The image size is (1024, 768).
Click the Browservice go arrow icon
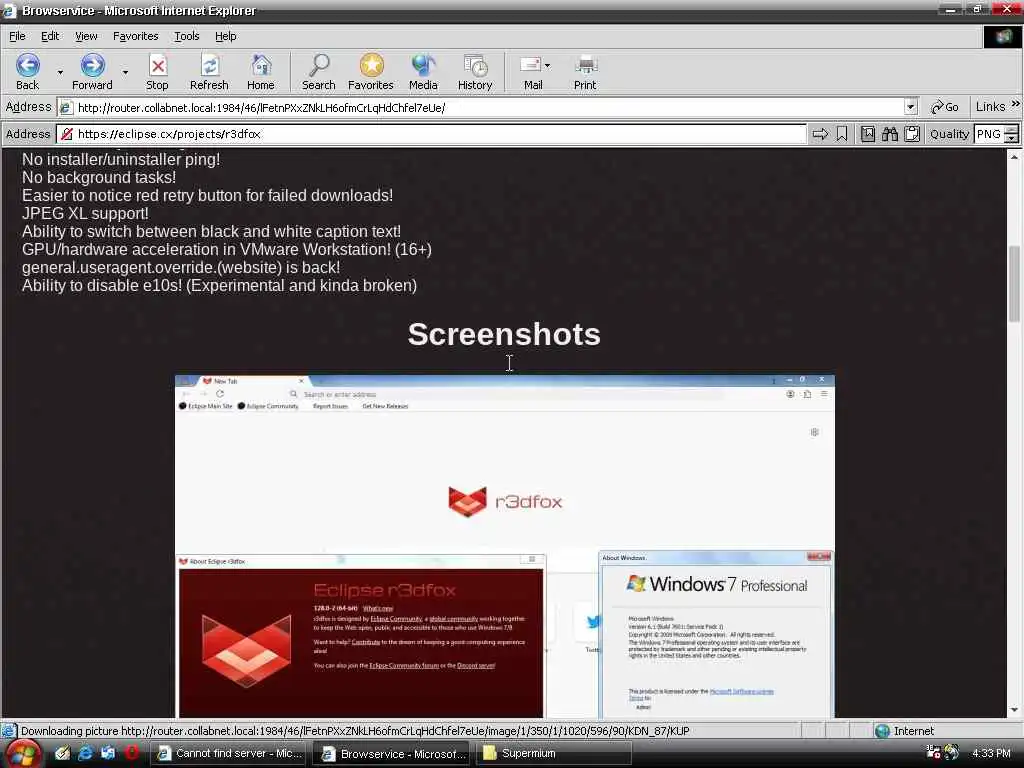click(x=820, y=134)
